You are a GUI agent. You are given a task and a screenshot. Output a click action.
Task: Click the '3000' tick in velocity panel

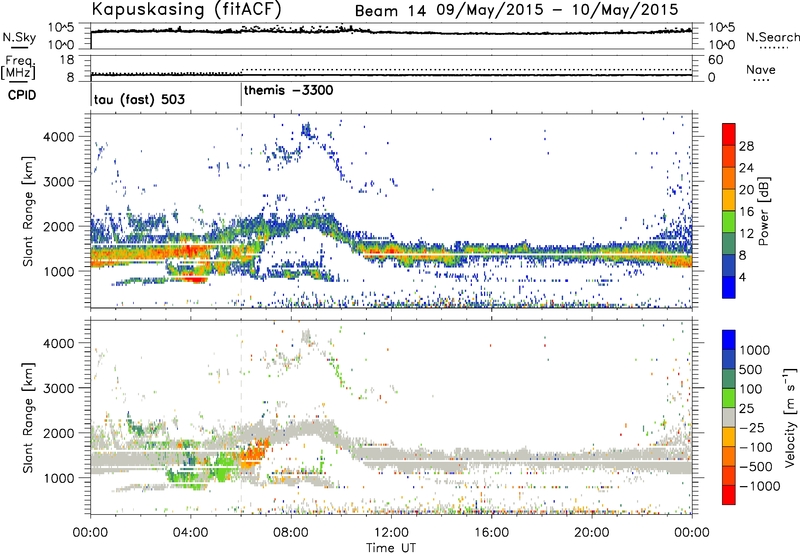click(59, 388)
